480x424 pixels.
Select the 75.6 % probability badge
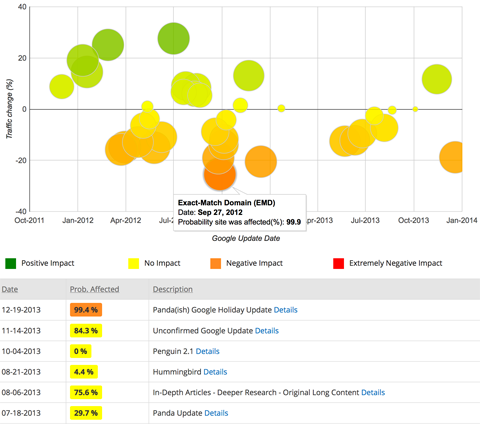click(x=86, y=393)
